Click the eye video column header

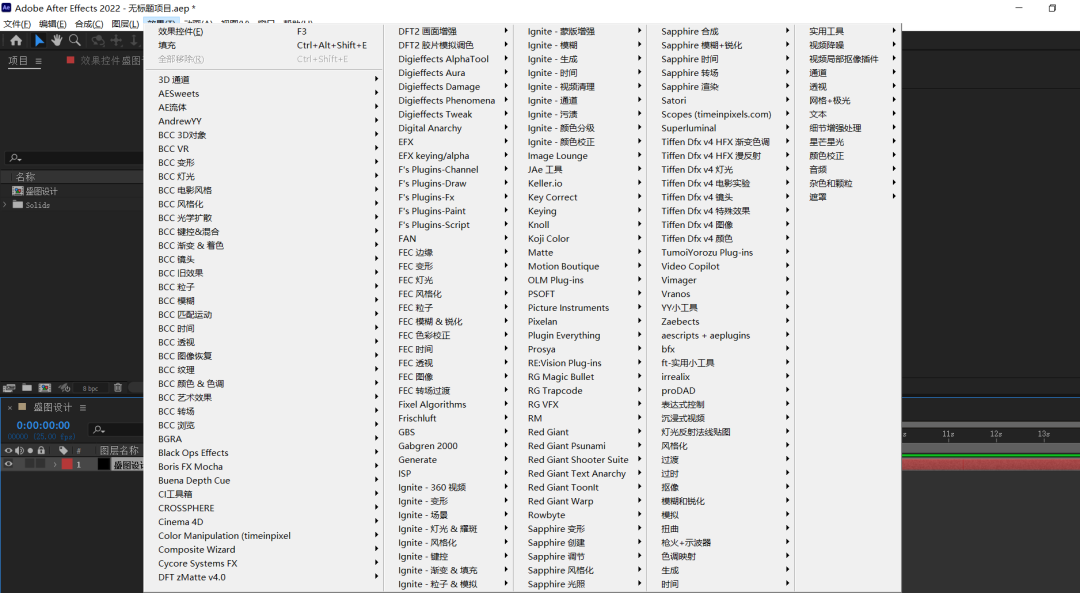pos(8,450)
